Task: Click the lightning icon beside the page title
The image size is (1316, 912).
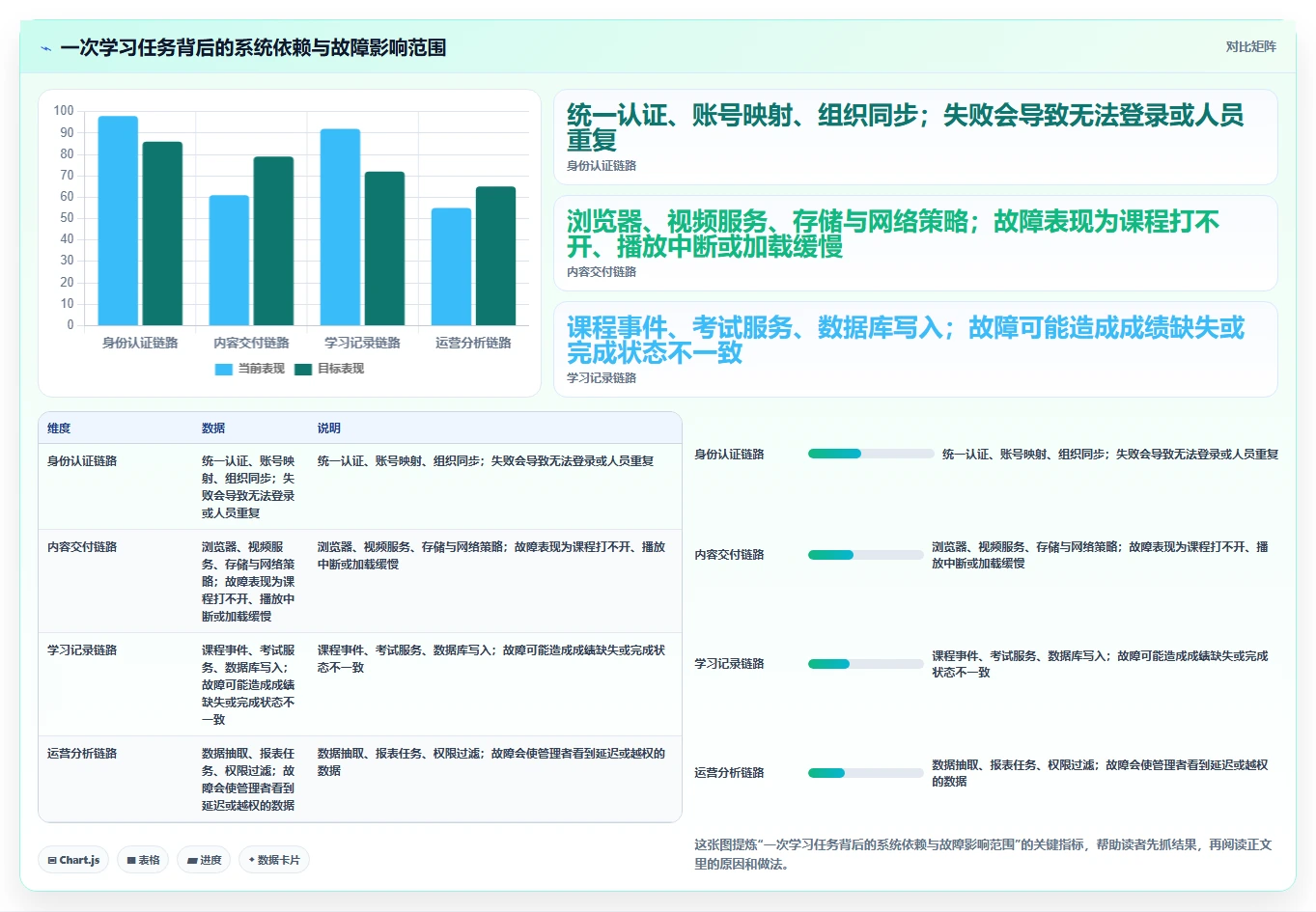Action: coord(46,48)
